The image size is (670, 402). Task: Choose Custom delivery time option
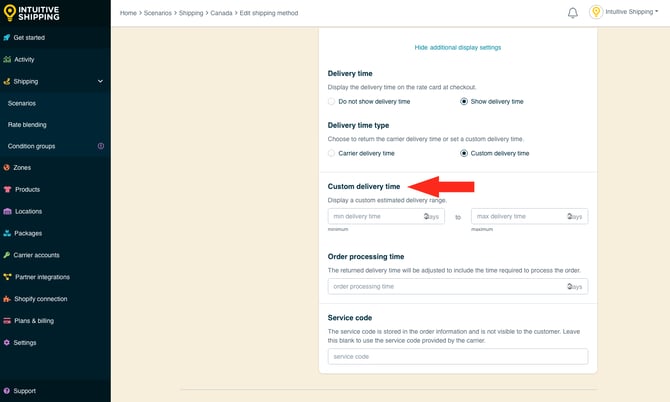[x=464, y=153]
